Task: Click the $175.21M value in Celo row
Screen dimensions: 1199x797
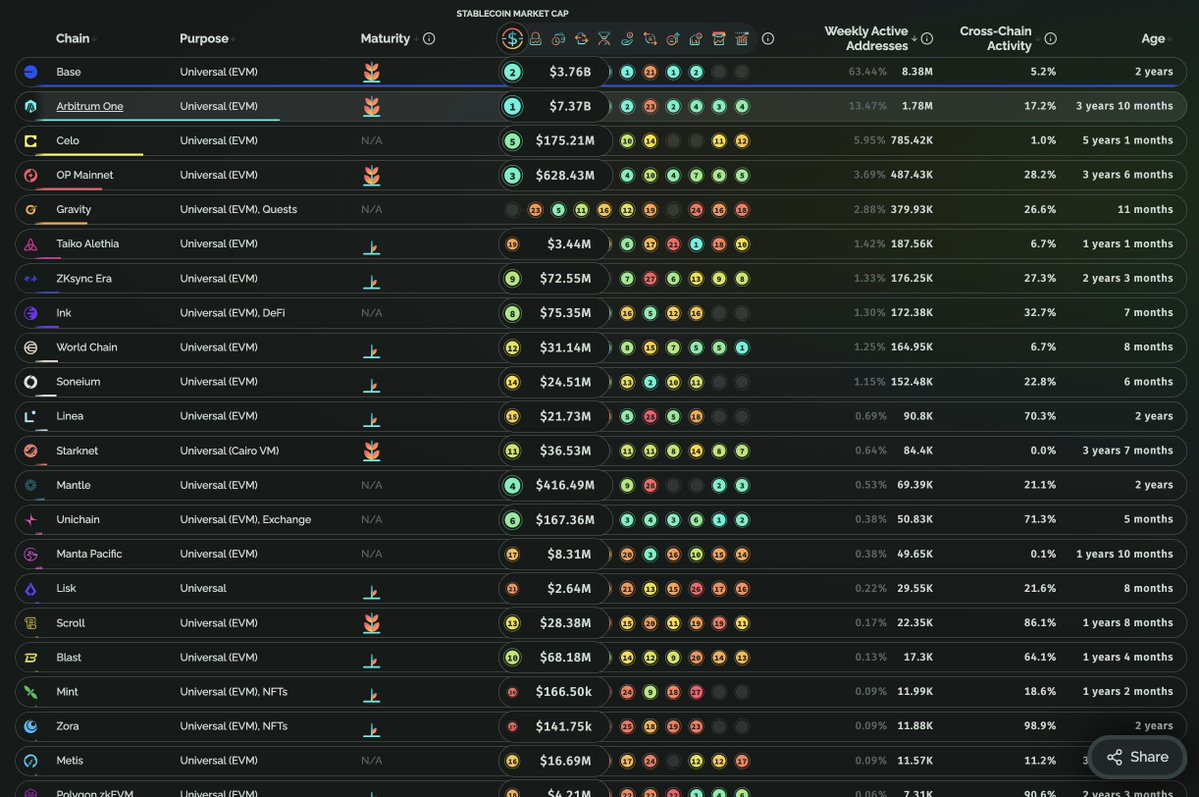Action: (565, 141)
